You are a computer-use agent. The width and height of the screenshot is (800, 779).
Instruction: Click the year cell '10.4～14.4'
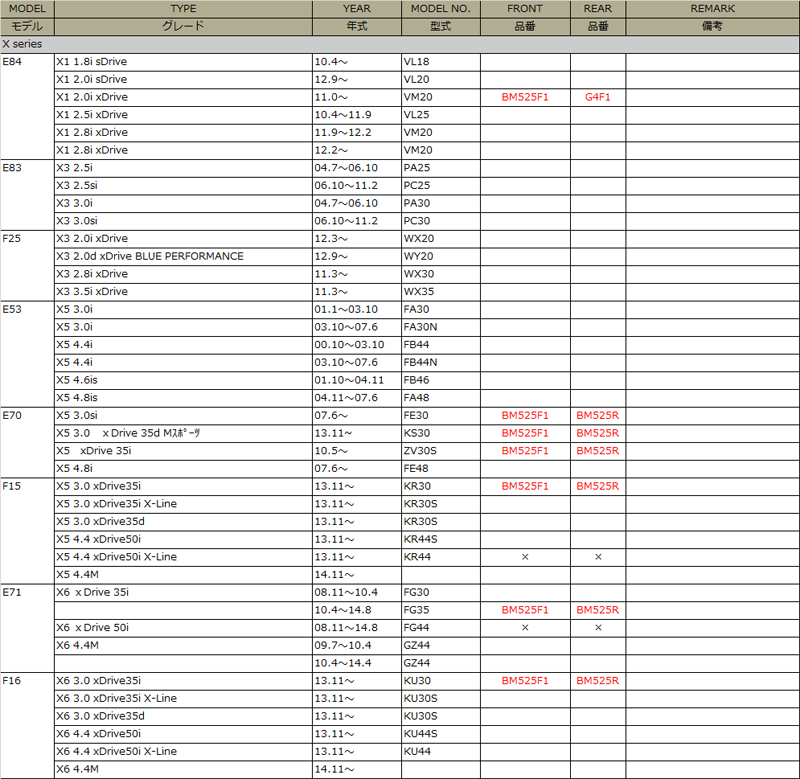357,663
